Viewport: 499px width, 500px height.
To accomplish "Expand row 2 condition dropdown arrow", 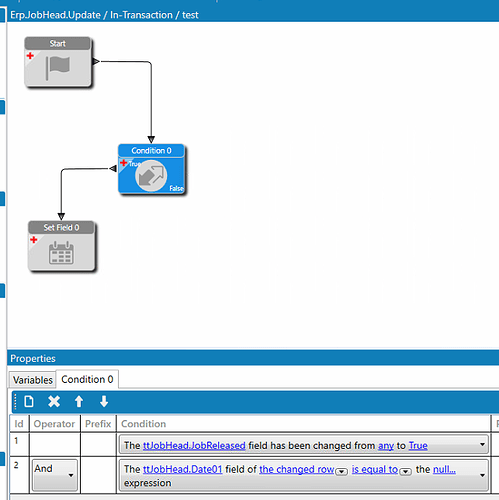I will (482, 475).
